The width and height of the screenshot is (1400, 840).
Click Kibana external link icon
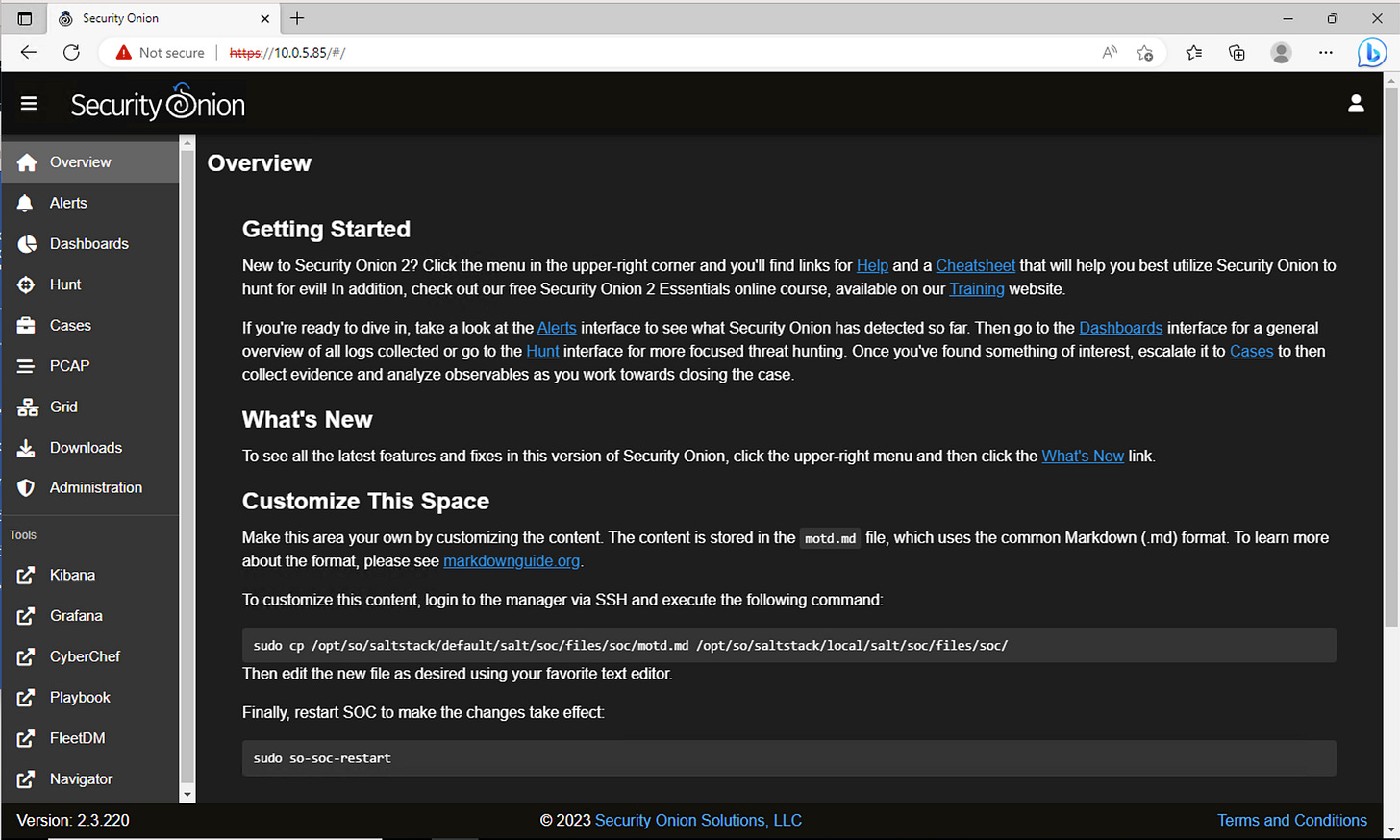[27, 576]
